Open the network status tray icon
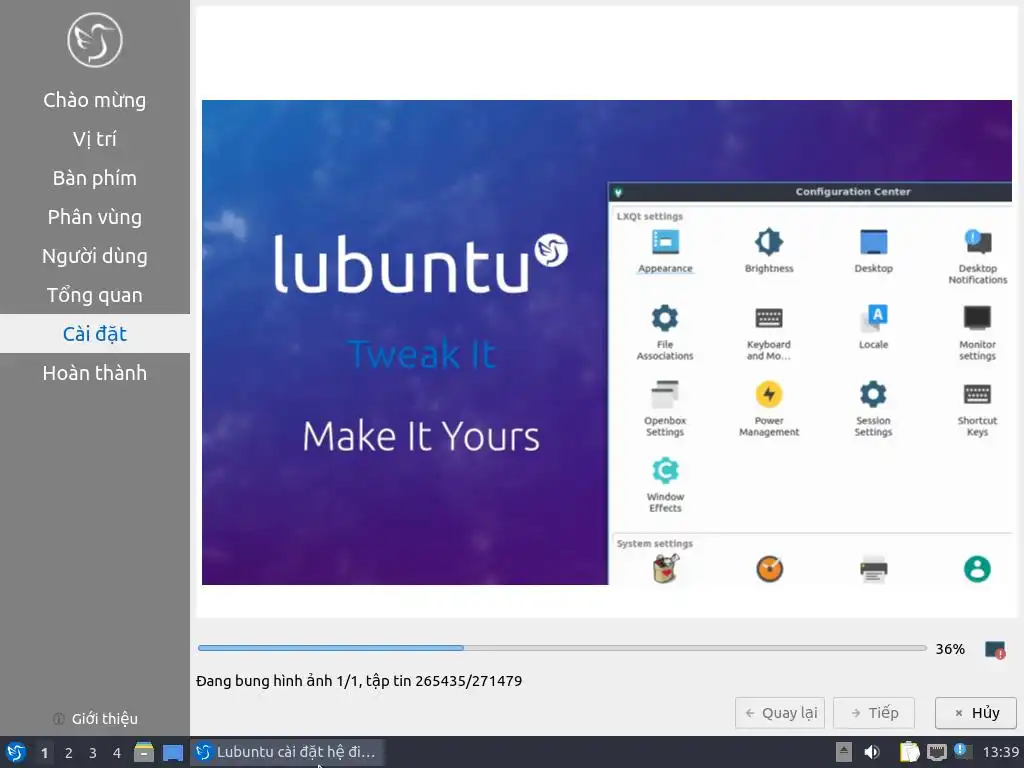The width and height of the screenshot is (1024, 768). (936, 752)
